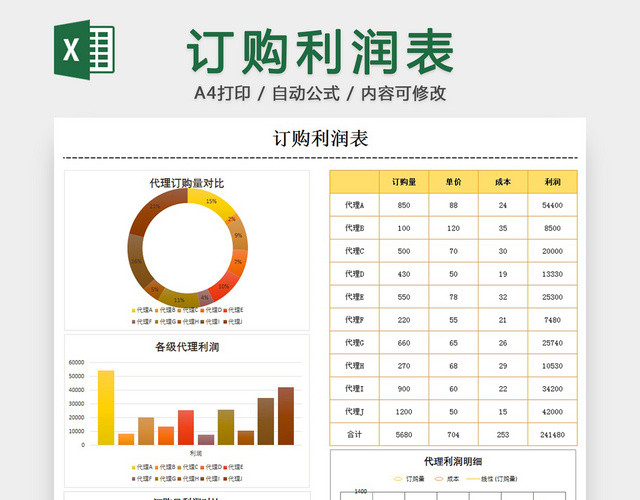The width and height of the screenshot is (640, 500).
Task: Select 代理B profit cell 8500
Action: (x=553, y=228)
